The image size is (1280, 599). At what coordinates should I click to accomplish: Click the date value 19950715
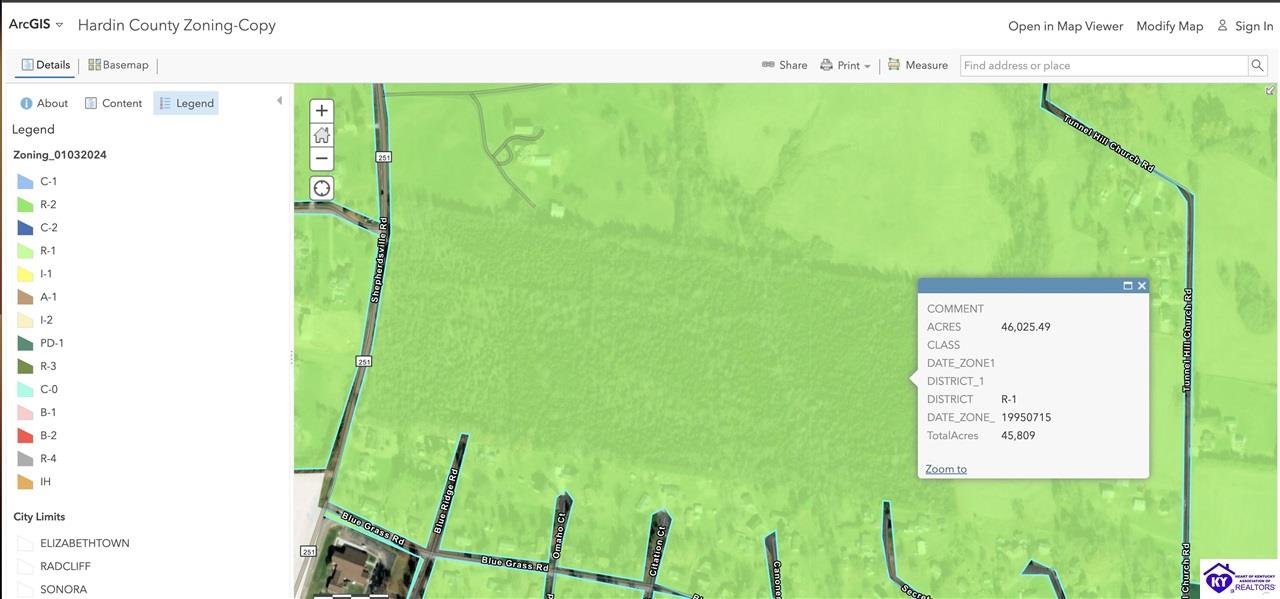1026,417
